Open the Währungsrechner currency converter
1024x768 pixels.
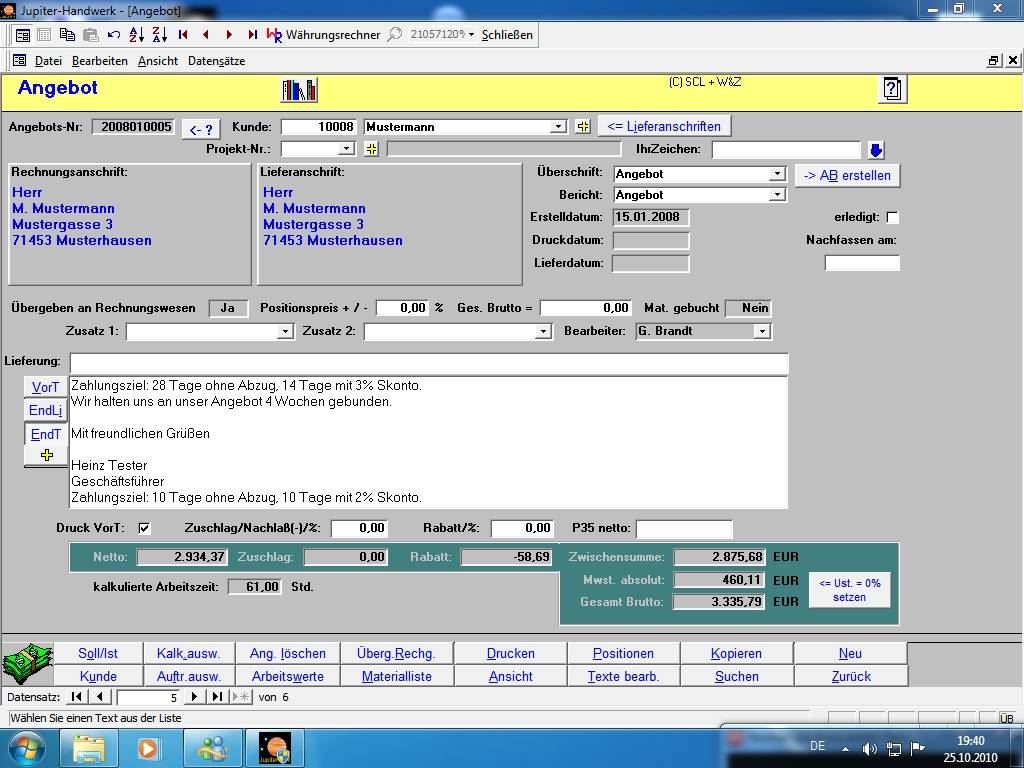point(323,34)
